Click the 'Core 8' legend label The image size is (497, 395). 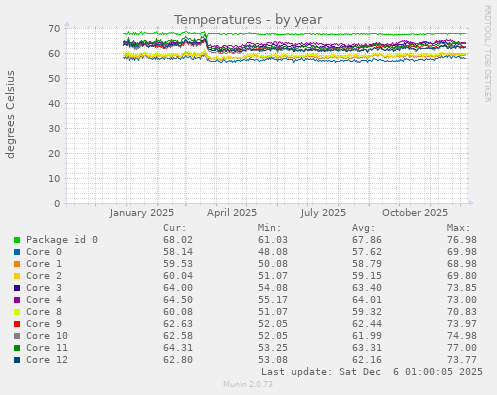pos(44,312)
